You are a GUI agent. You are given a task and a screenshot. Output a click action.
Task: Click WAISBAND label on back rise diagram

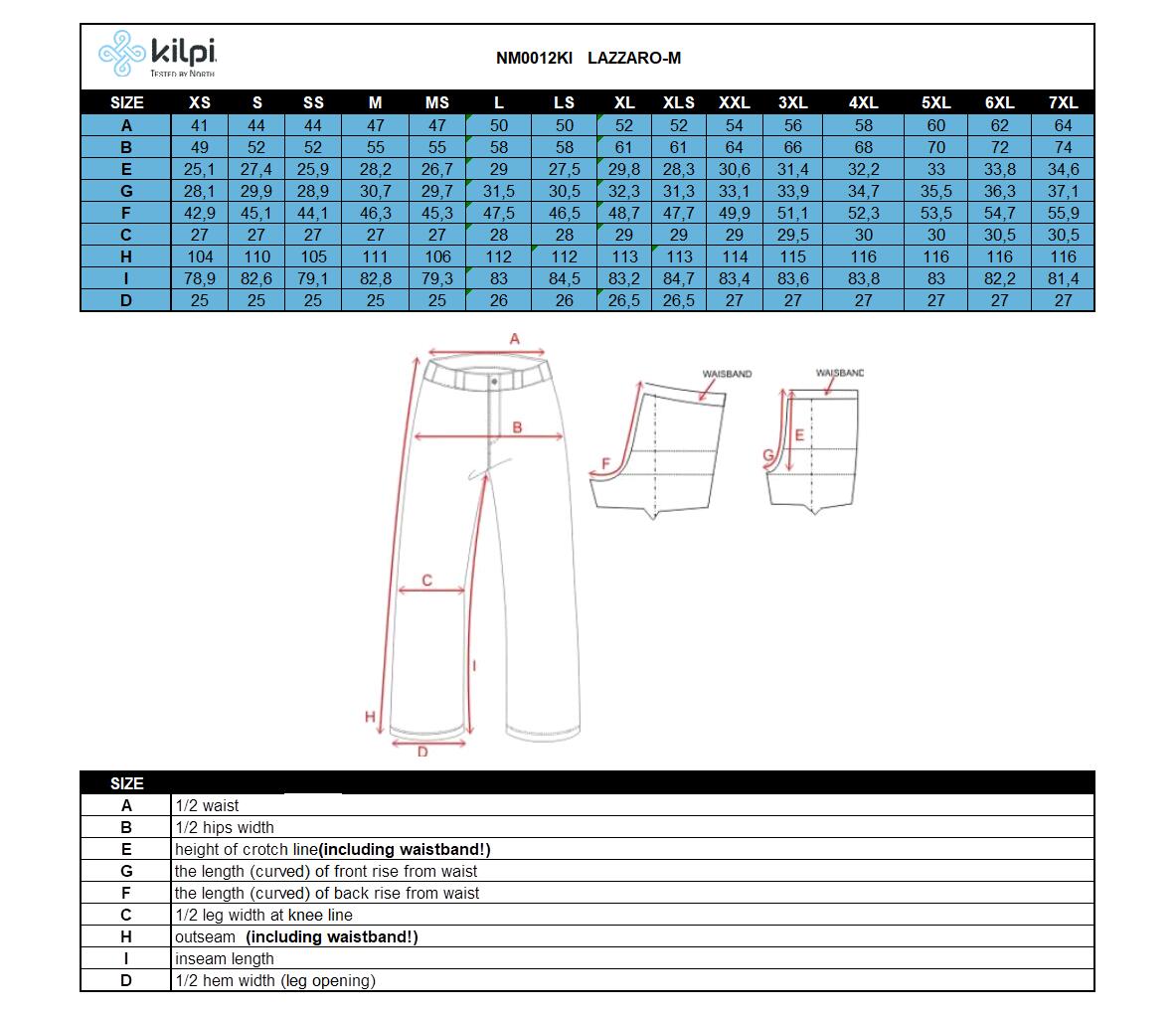[x=727, y=374]
